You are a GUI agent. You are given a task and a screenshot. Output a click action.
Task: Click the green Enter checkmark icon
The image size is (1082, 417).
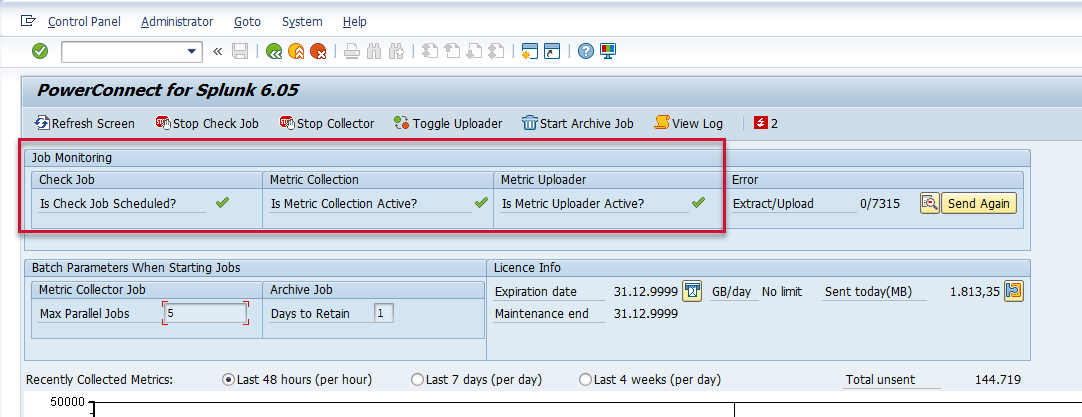click(x=40, y=51)
